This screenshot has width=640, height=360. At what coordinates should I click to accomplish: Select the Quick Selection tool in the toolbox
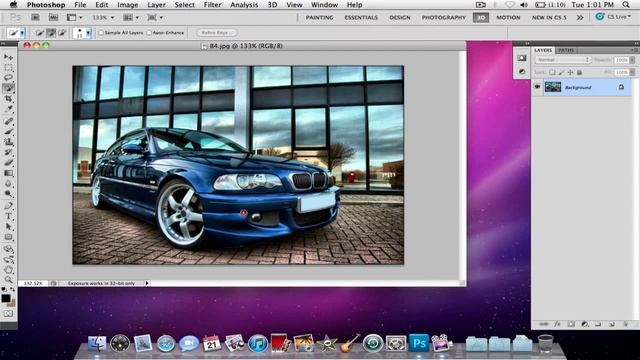click(x=8, y=88)
